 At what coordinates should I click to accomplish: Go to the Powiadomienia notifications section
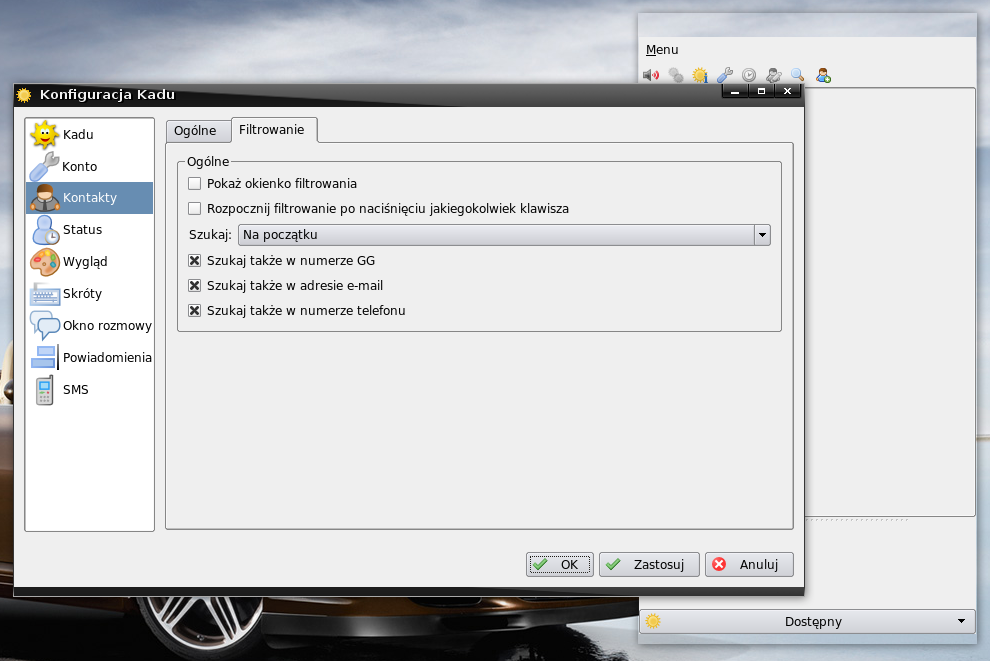pos(90,357)
